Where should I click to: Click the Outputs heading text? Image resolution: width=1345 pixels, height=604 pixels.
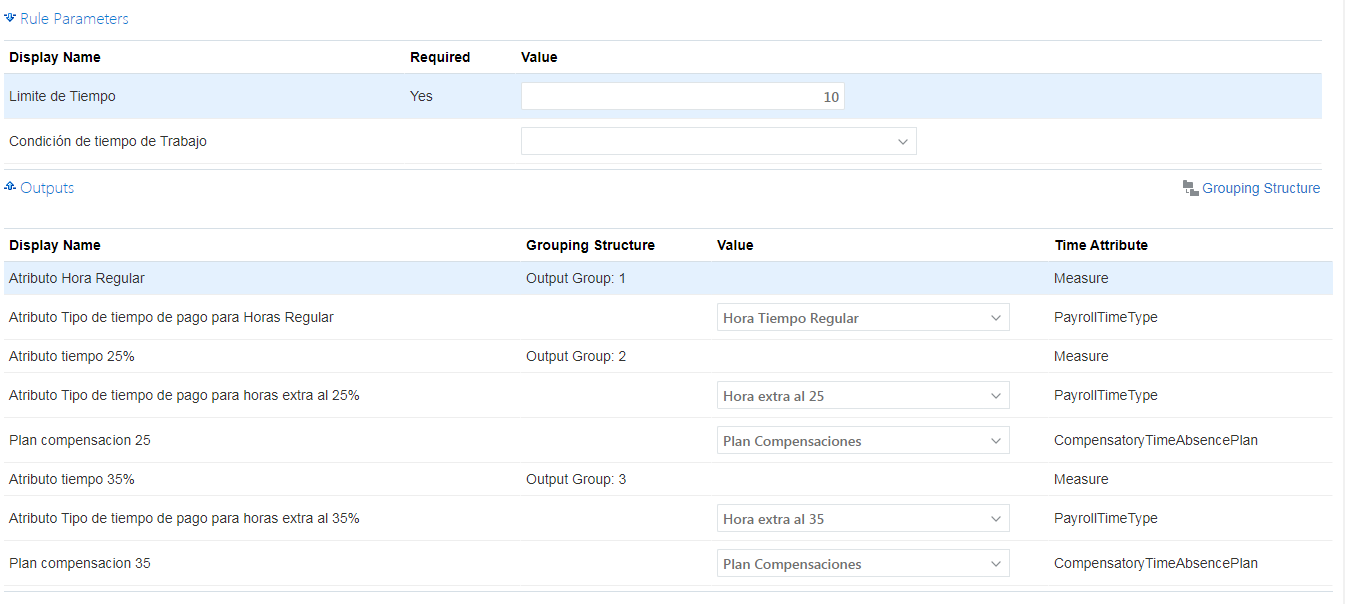click(x=47, y=188)
